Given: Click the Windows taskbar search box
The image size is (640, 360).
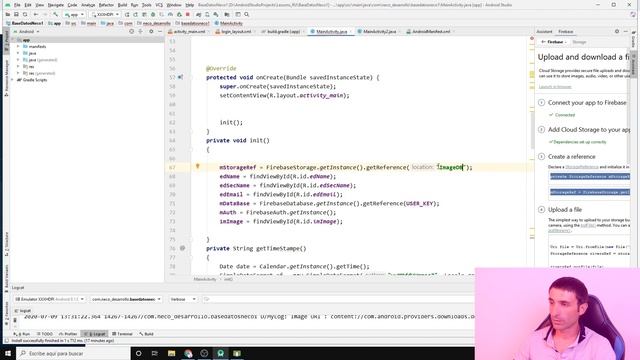Looking at the screenshot, I should coord(73,353).
